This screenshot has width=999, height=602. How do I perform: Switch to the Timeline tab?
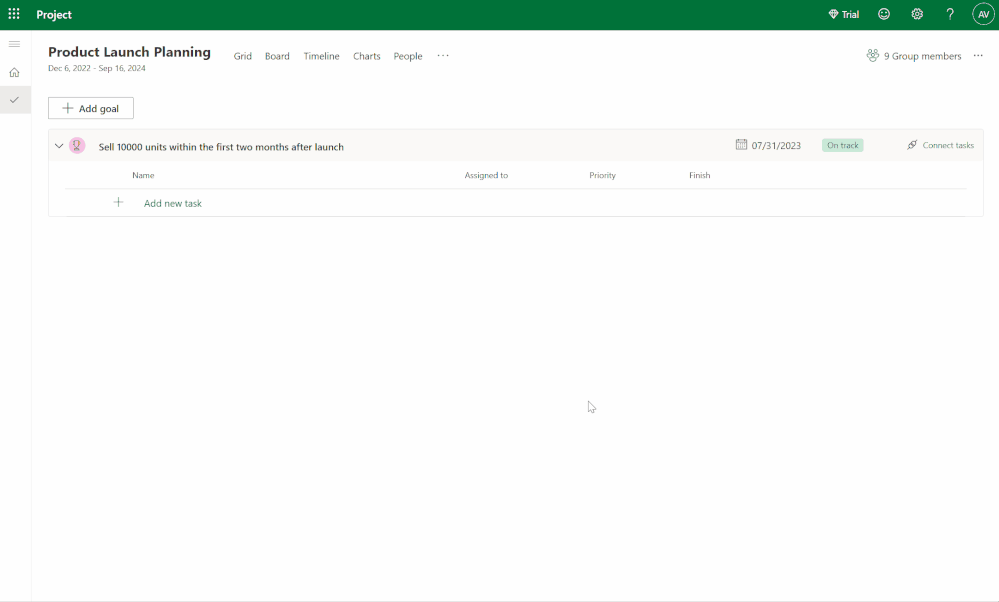click(x=321, y=56)
